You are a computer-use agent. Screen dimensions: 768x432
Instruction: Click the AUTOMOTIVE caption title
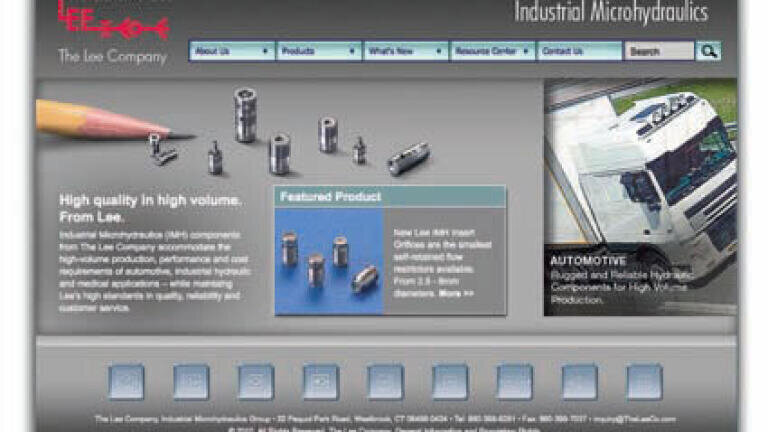(588, 261)
